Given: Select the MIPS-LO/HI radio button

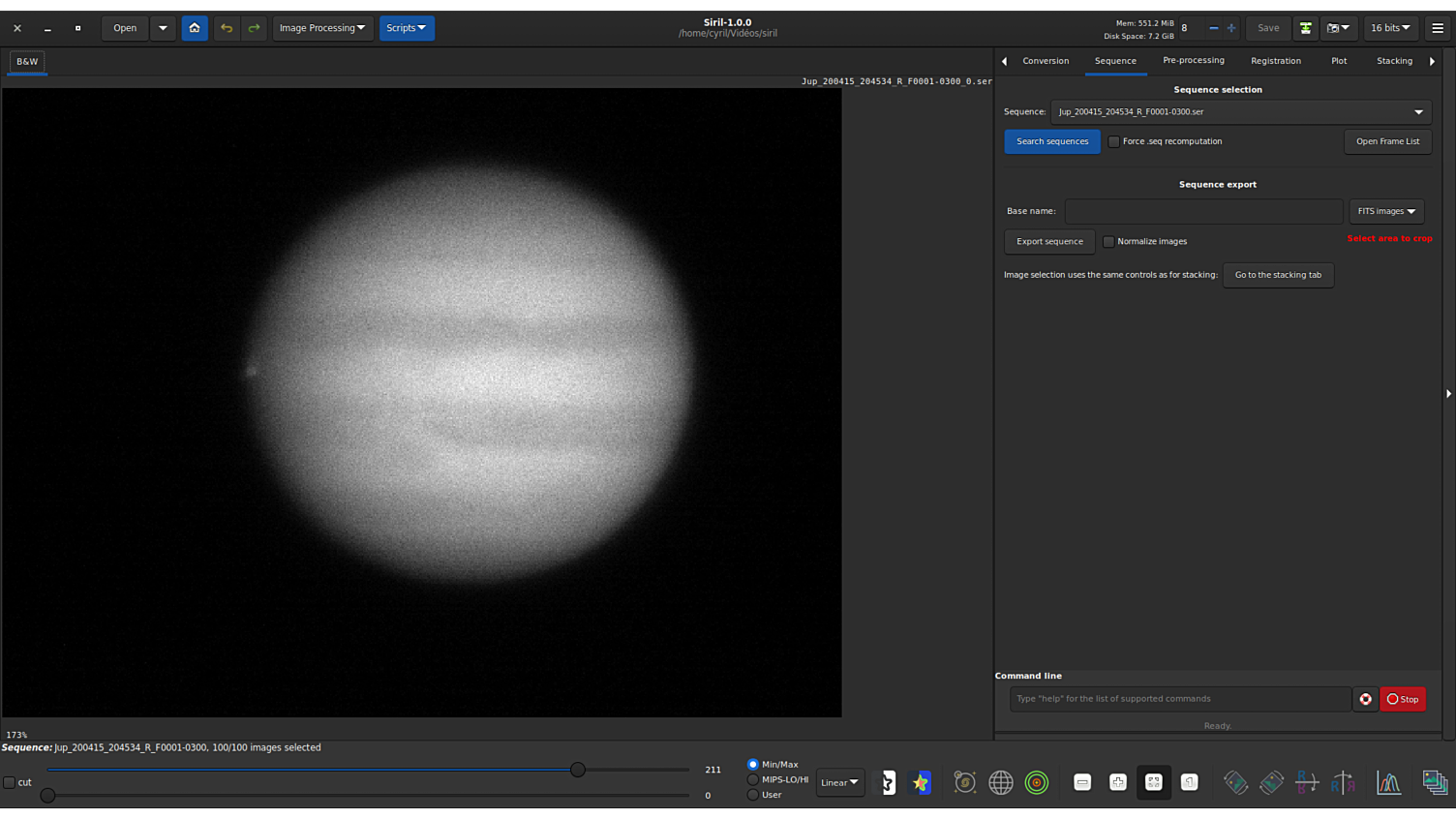Looking at the screenshot, I should 753,779.
